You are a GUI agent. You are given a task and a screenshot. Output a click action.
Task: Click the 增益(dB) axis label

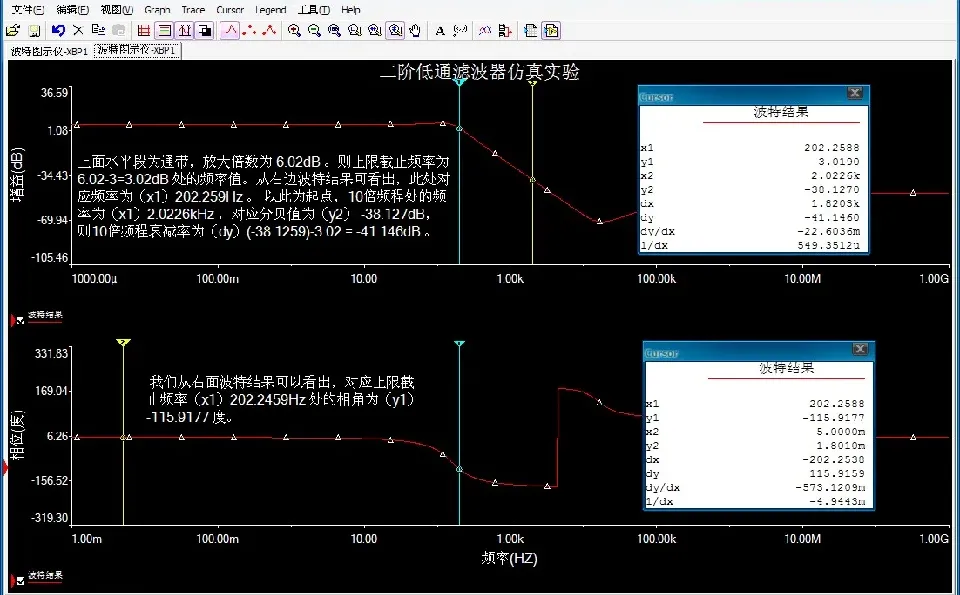(x=17, y=175)
